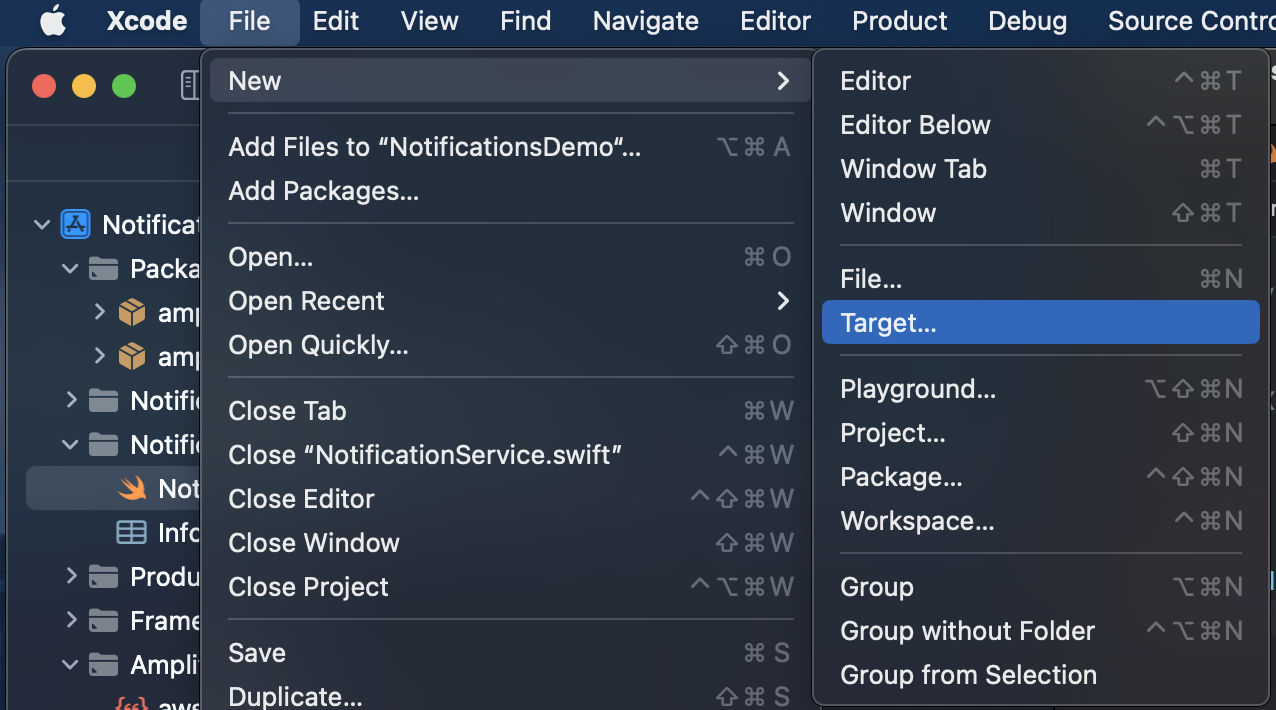Click the Products folder icon
This screenshot has height=710, width=1276.
coord(103,577)
